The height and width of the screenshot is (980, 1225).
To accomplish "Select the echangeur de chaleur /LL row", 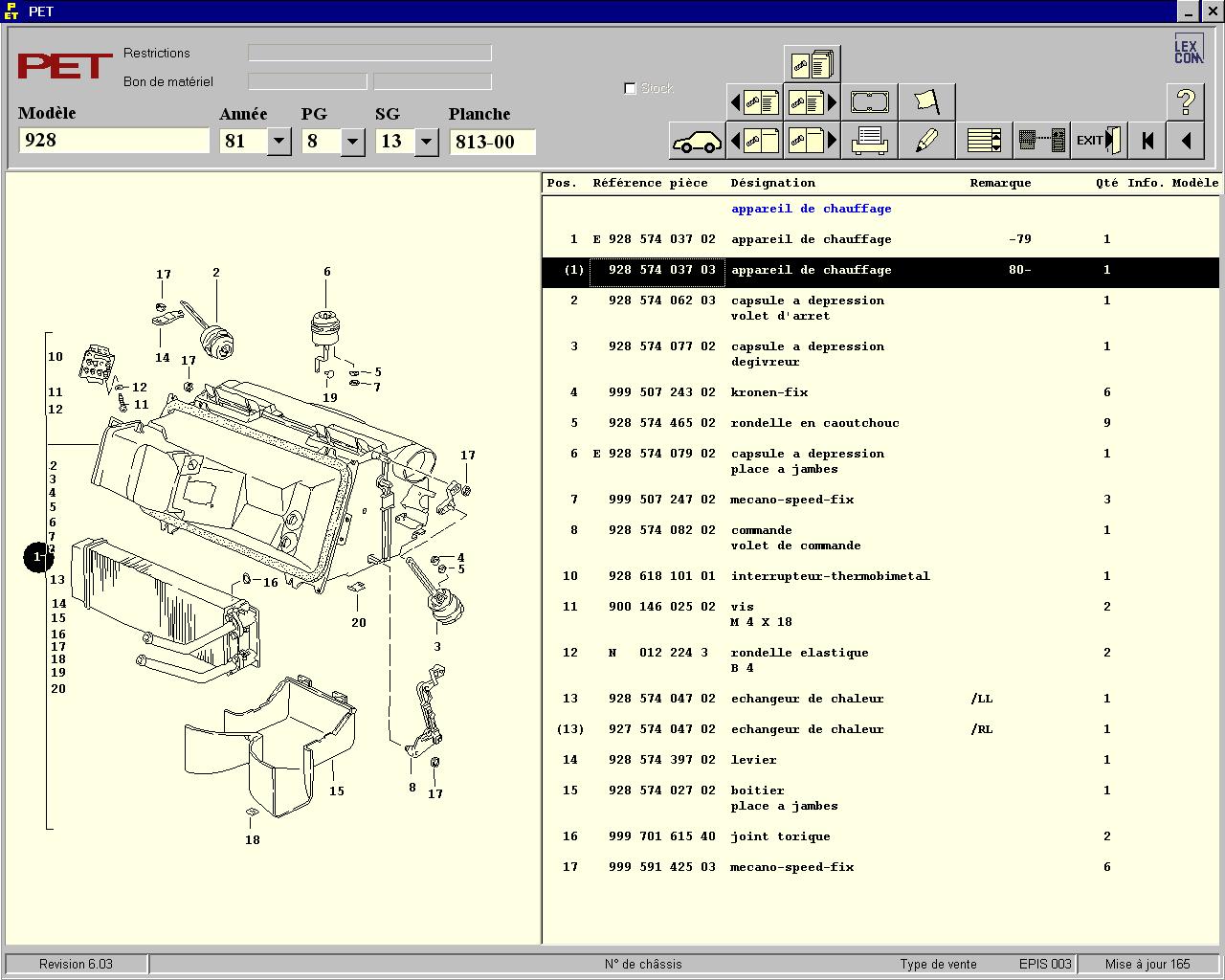I will (x=881, y=699).
